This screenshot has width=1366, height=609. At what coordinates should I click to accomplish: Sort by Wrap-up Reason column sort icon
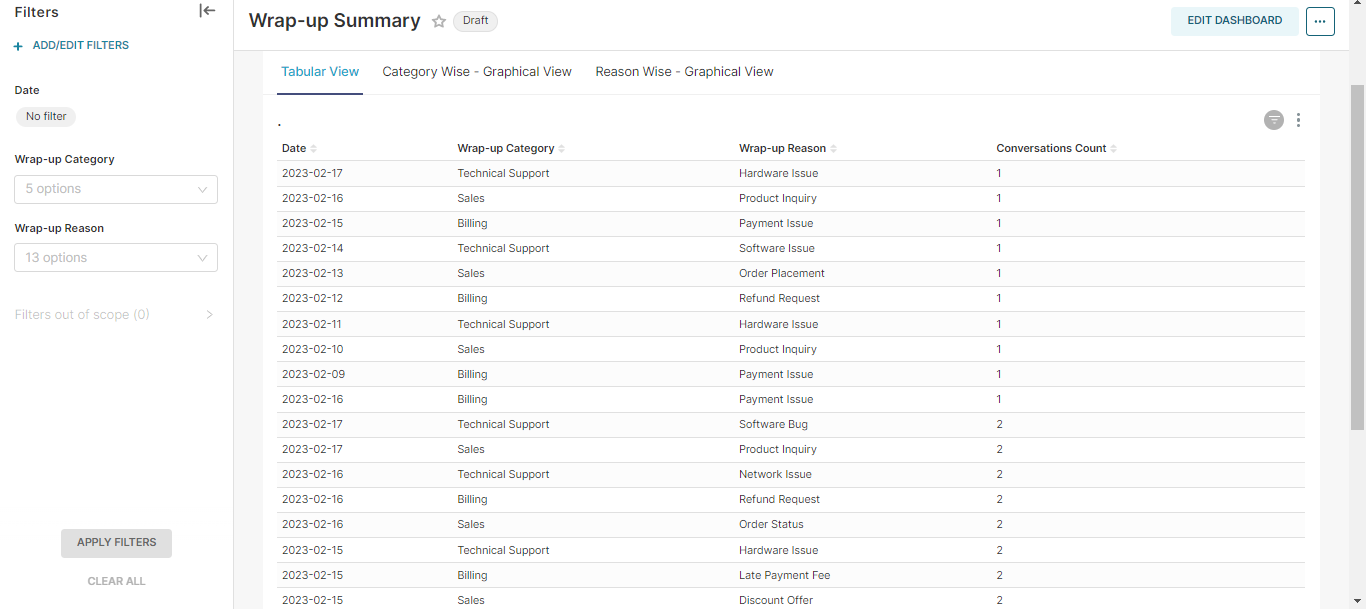833,149
